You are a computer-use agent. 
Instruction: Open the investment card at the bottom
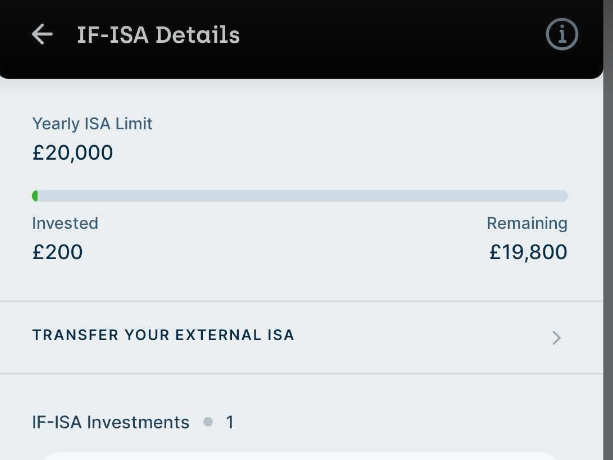click(x=300, y=454)
